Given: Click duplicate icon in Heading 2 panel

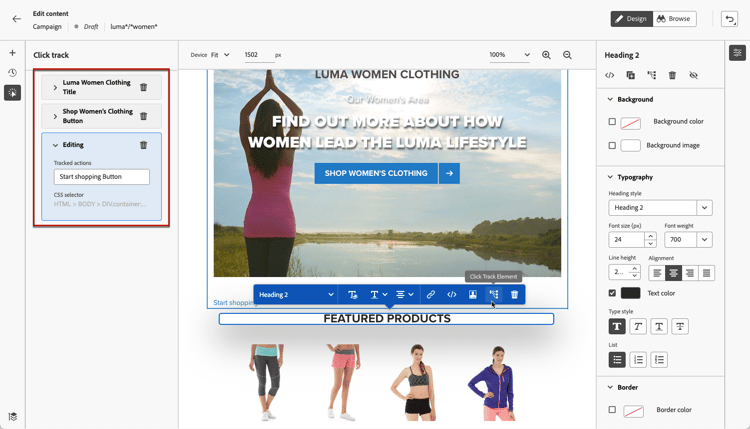Looking at the screenshot, I should [x=630, y=75].
